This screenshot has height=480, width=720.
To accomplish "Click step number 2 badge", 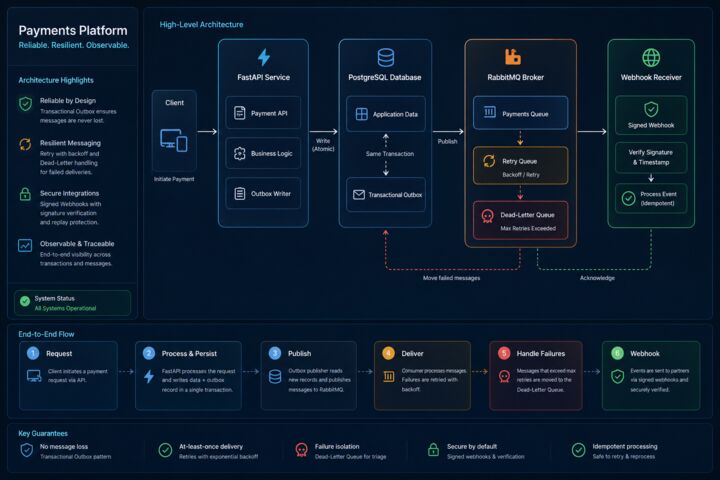I will pos(148,353).
